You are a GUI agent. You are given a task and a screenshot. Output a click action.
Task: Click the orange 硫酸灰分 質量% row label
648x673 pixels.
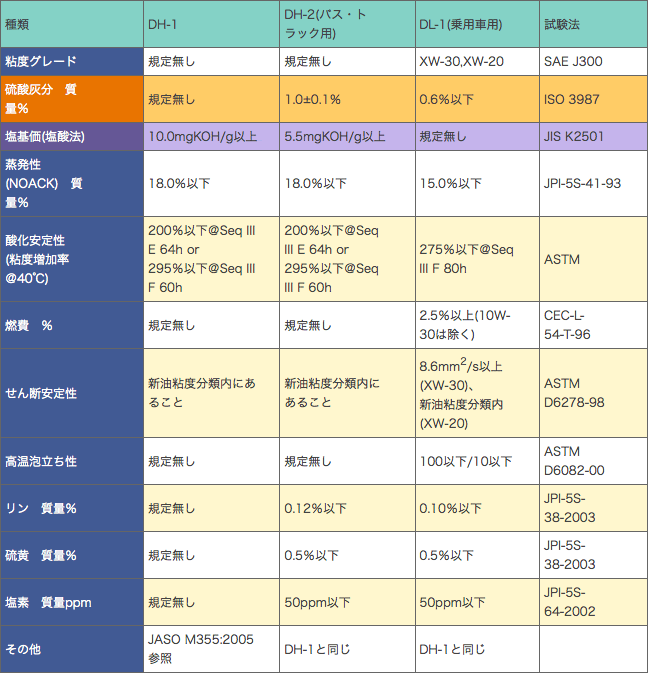pos(70,98)
